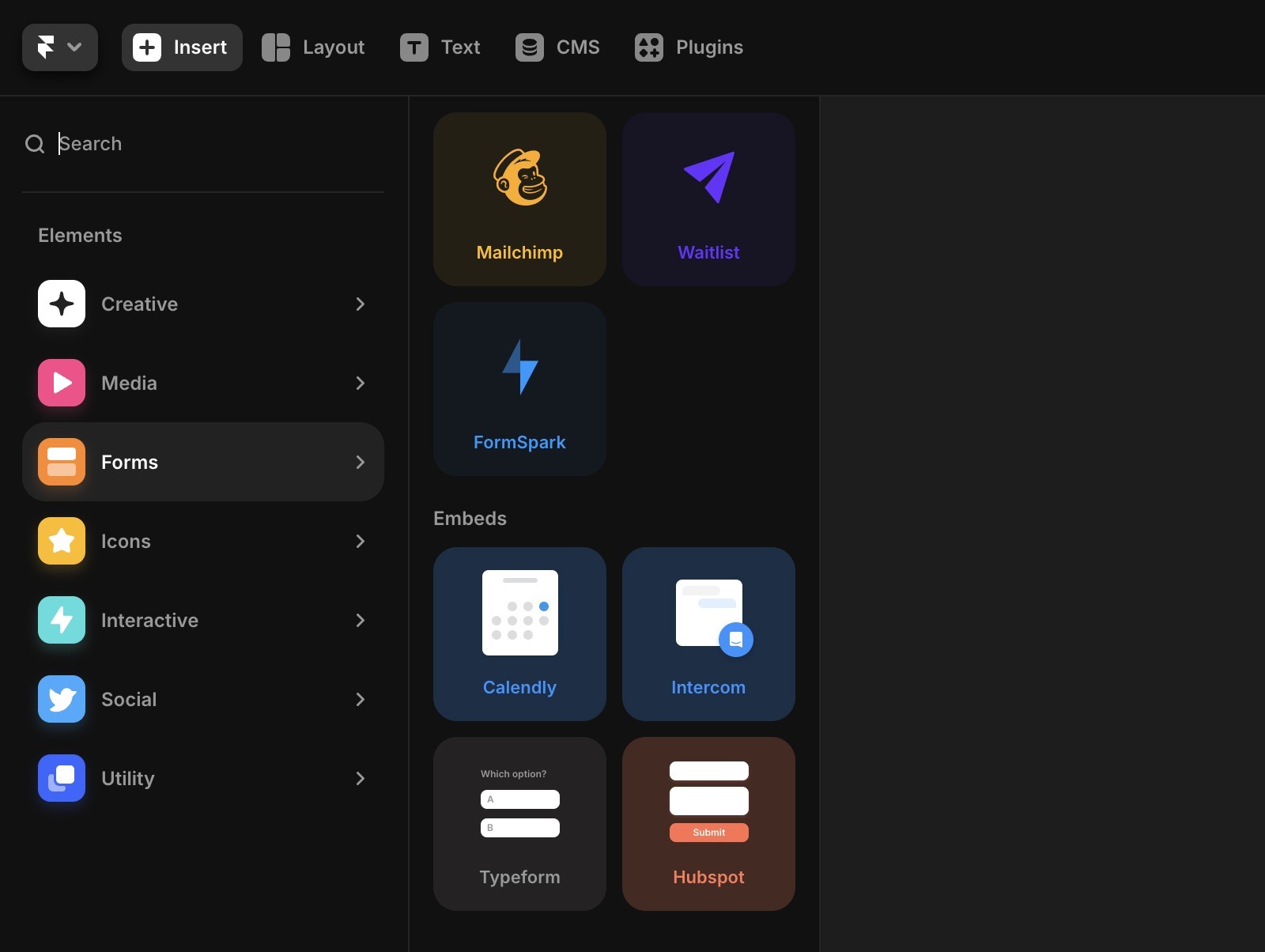Click the Interactive lightning icon
Screen dimensions: 1265x952
coord(62,620)
